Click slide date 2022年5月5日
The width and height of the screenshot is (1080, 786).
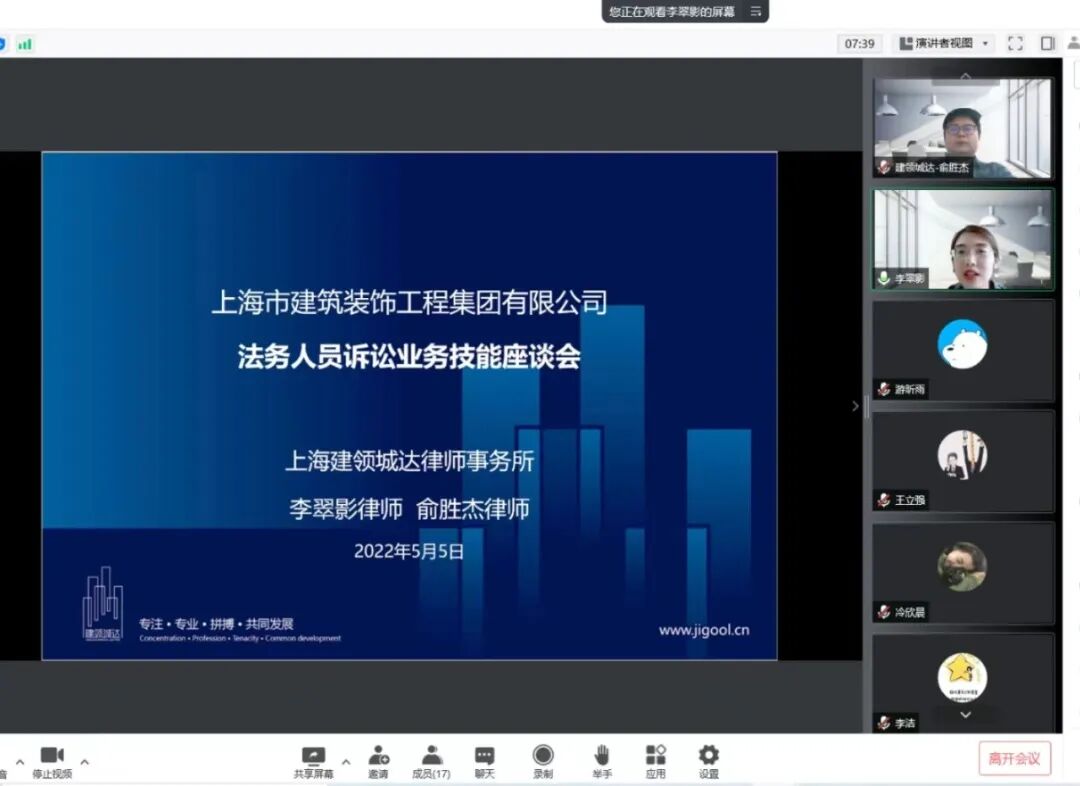(409, 552)
